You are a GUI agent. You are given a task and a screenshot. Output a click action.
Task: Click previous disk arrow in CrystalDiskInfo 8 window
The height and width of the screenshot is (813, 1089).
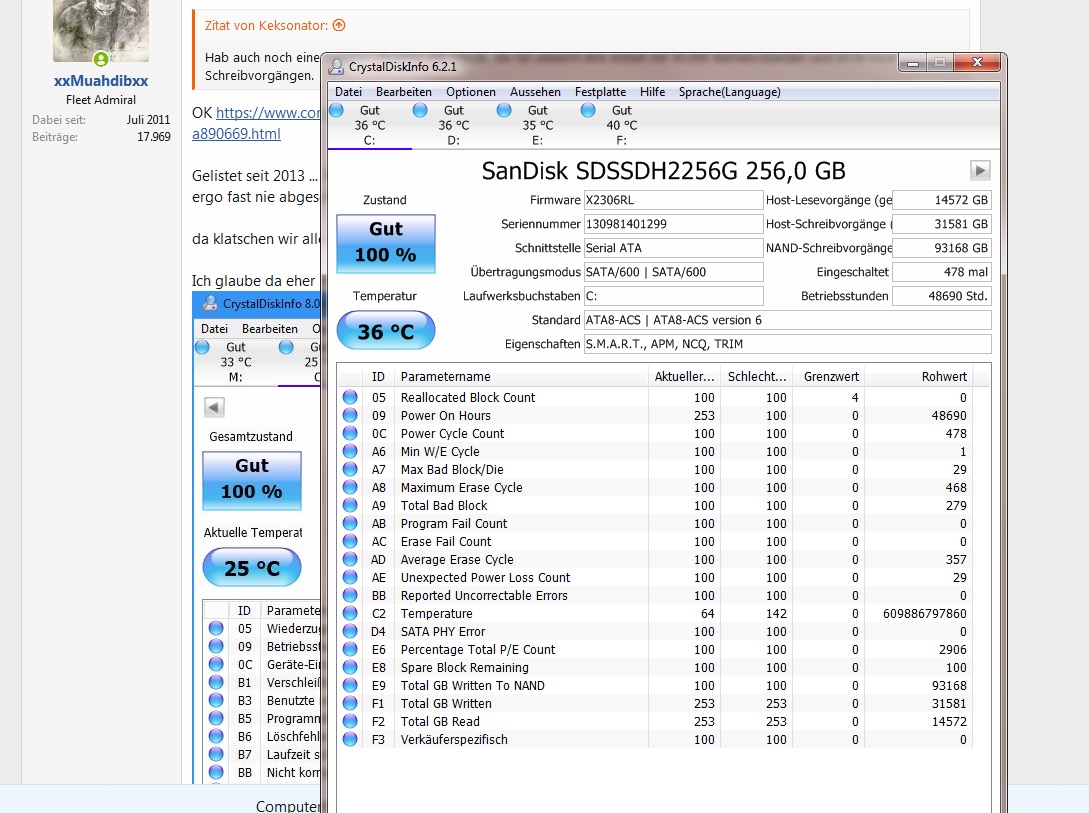(x=215, y=407)
